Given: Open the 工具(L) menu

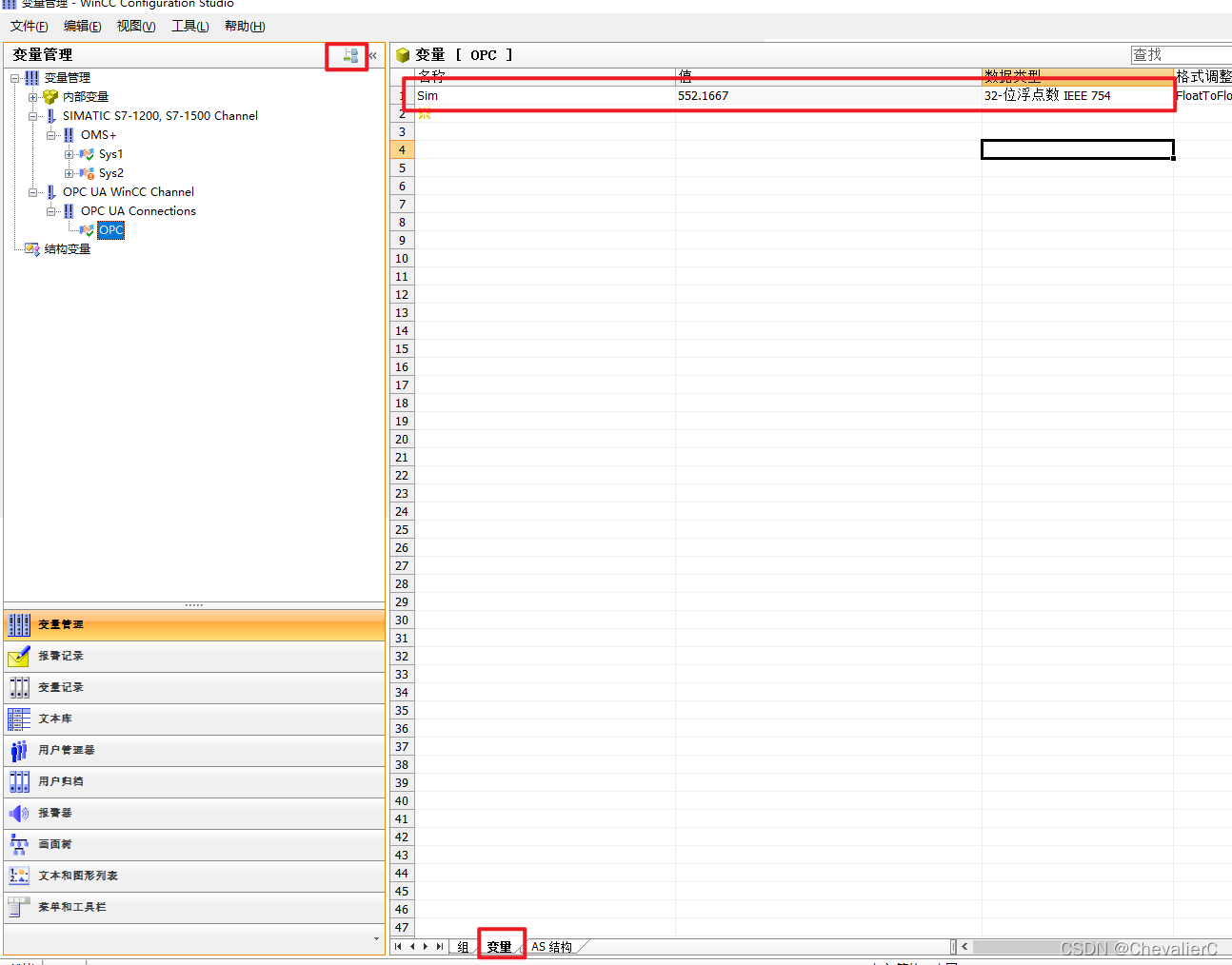Looking at the screenshot, I should (x=190, y=27).
